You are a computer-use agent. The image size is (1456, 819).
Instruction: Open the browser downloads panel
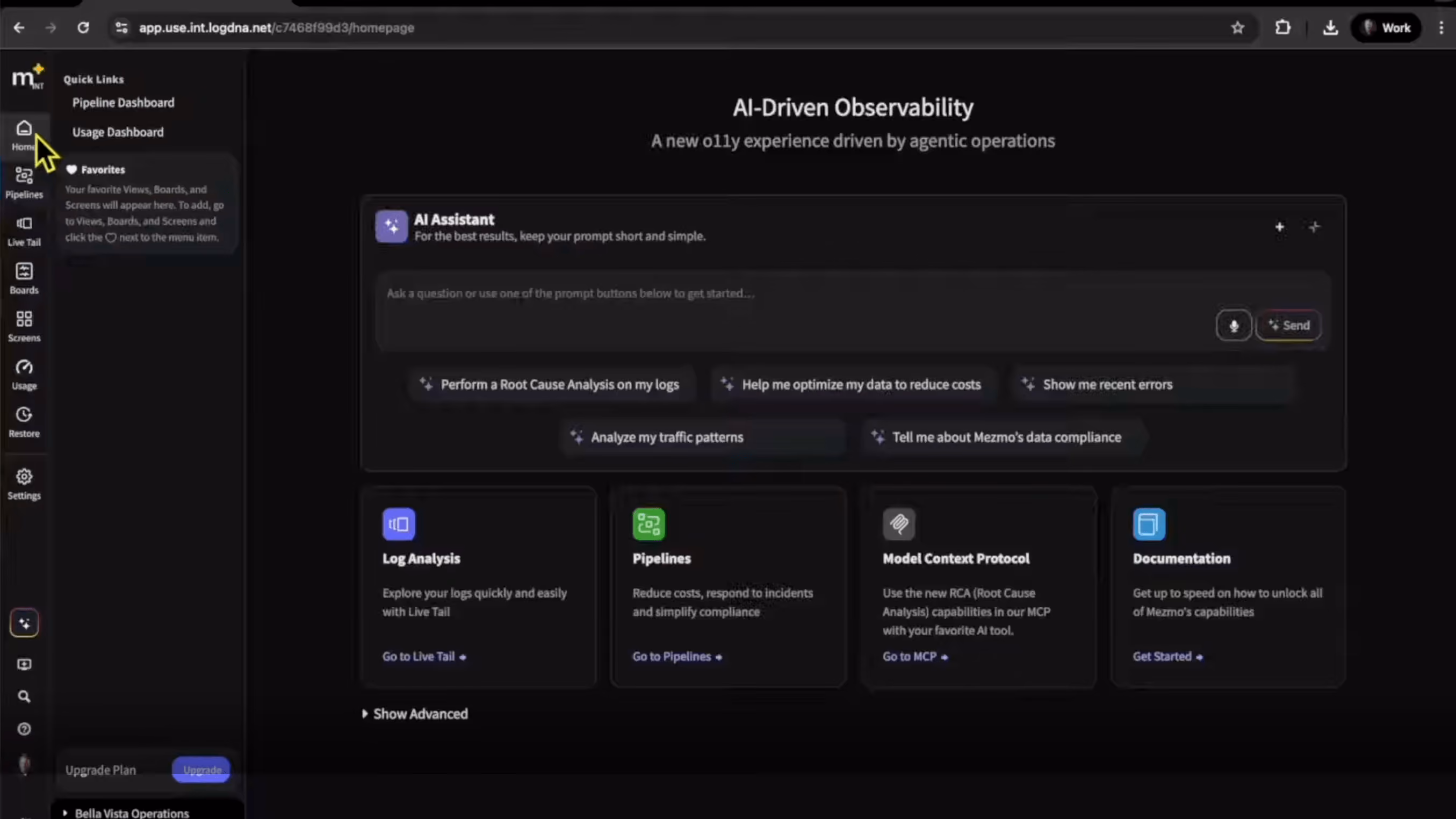click(x=1330, y=28)
